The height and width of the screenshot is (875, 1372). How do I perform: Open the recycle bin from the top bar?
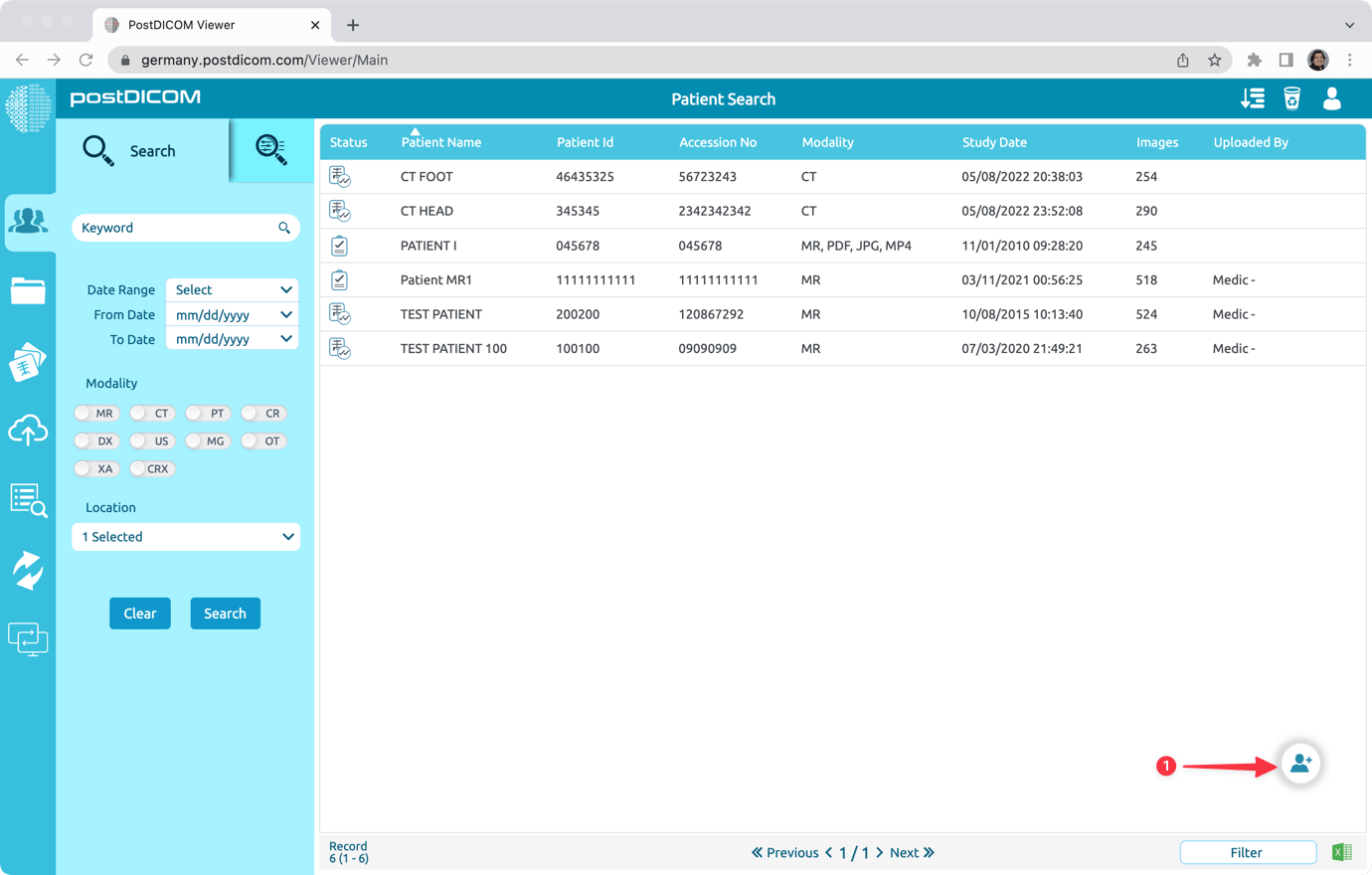[1291, 98]
